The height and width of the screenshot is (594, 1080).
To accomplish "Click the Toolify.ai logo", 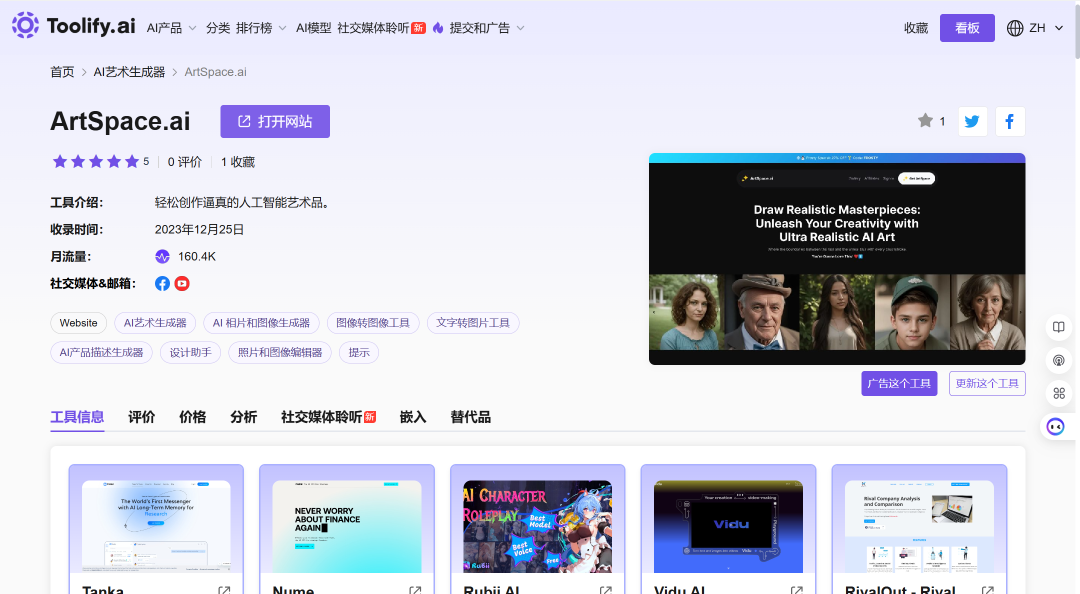I will pyautogui.click(x=74, y=25).
